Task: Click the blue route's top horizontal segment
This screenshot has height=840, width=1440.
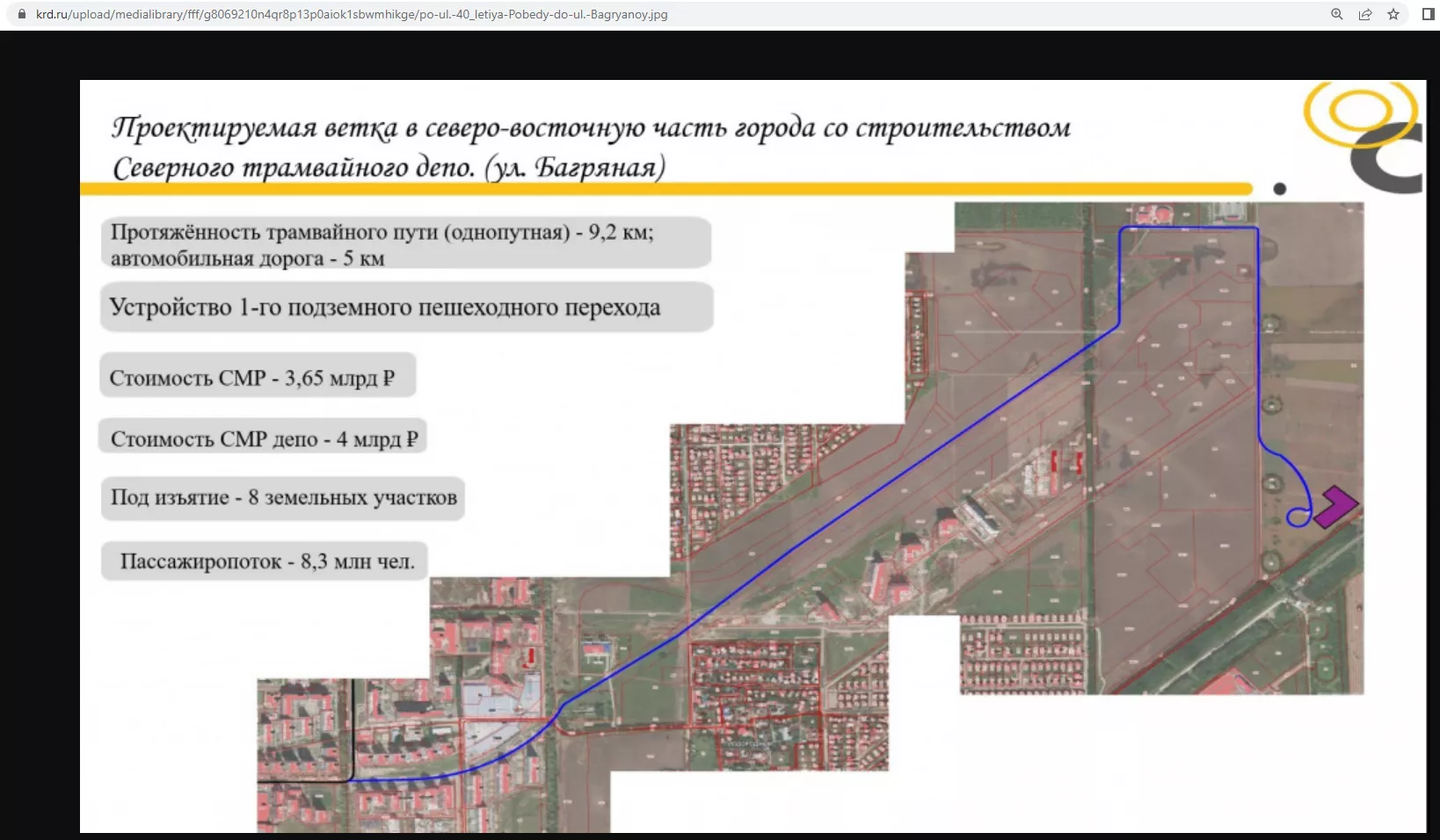Action: pos(1187,228)
